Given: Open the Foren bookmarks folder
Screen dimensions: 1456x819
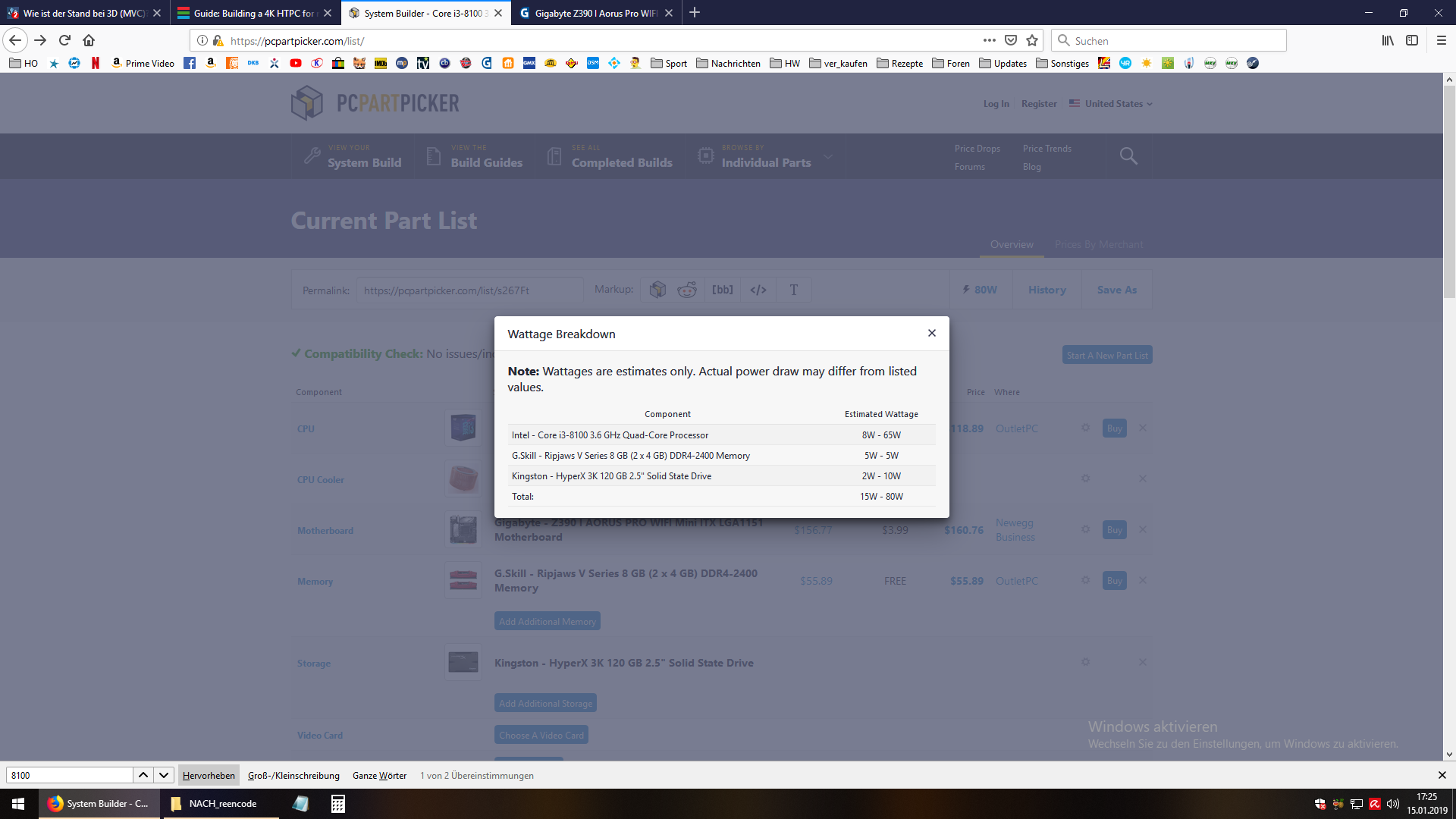Looking at the screenshot, I should click(951, 63).
